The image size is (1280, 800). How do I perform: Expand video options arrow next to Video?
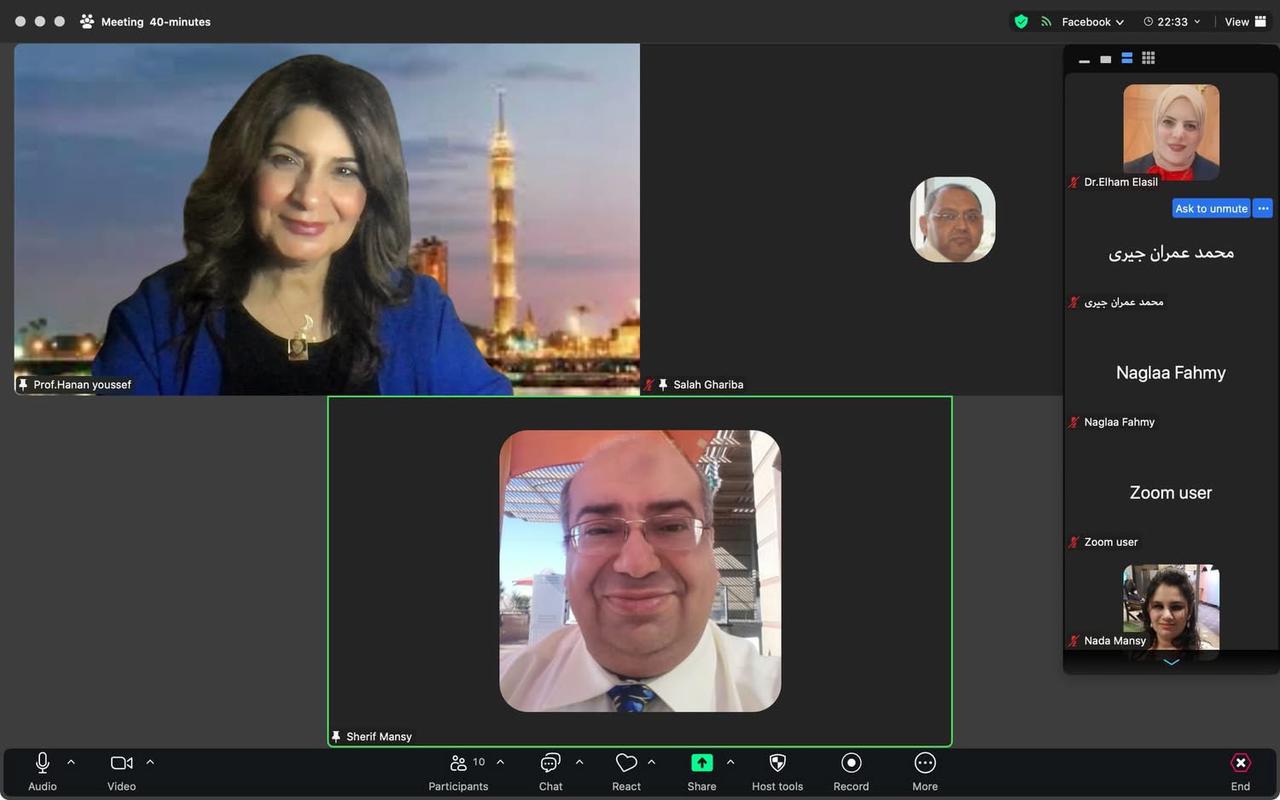pyautogui.click(x=150, y=762)
